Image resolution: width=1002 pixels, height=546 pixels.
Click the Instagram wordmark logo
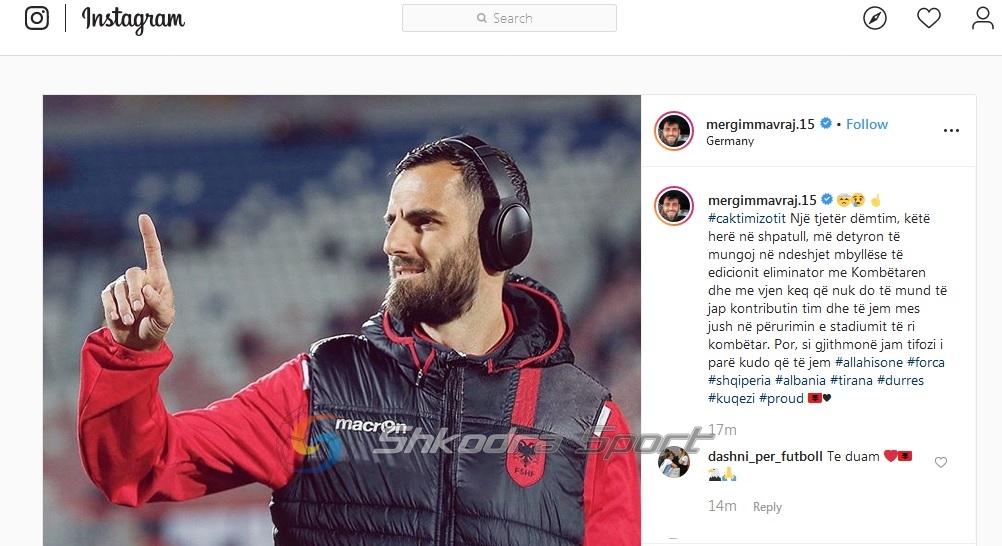133,20
